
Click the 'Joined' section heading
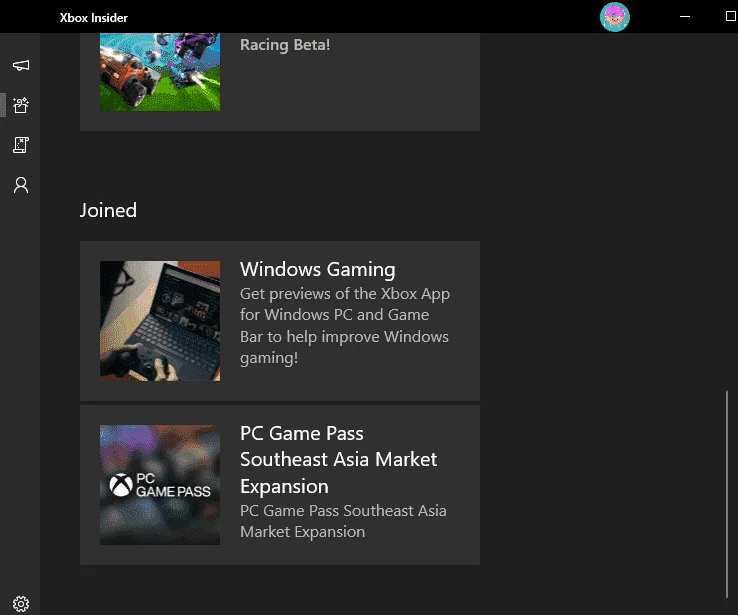tap(108, 210)
